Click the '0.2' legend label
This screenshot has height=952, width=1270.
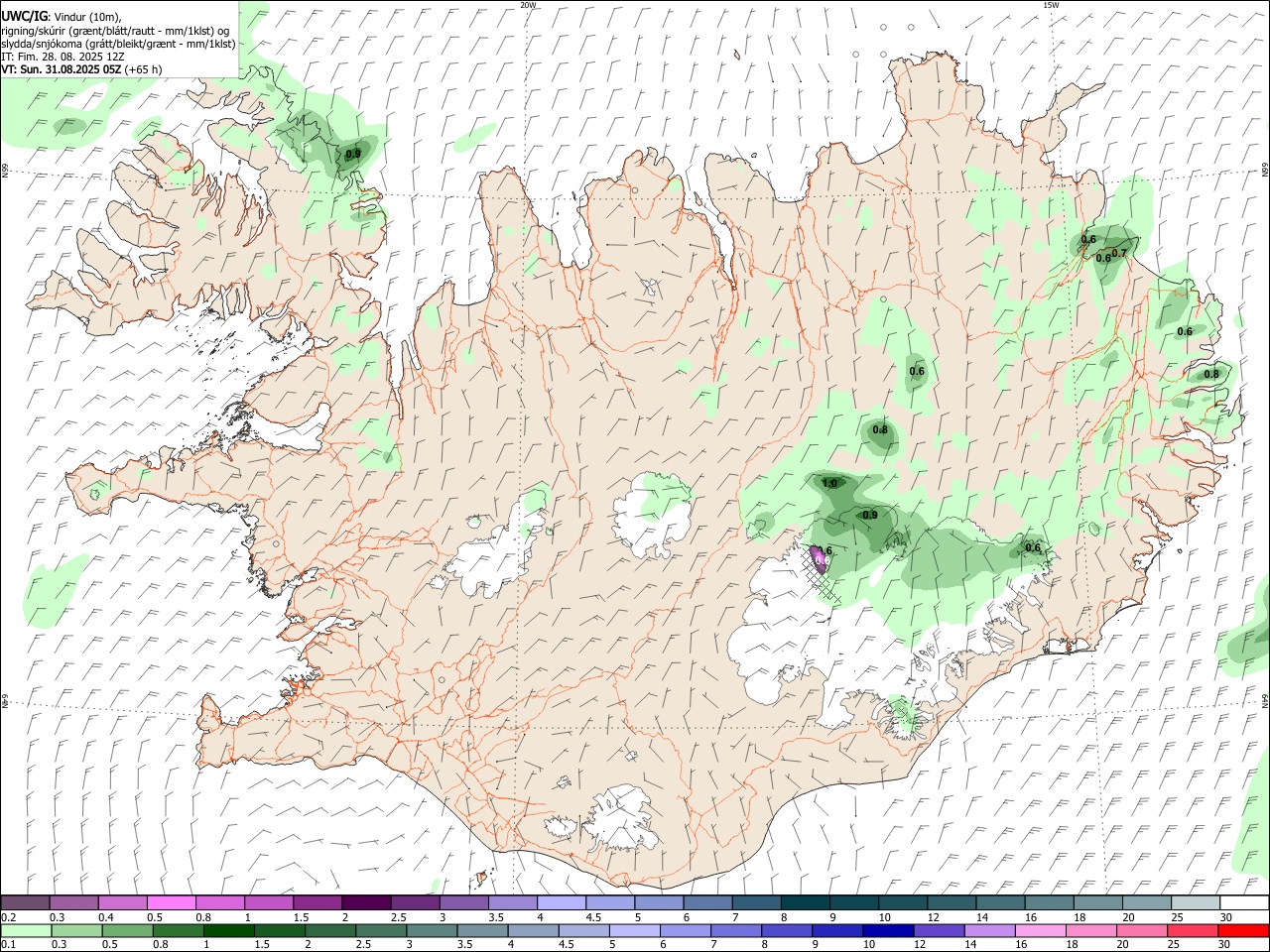8,917
